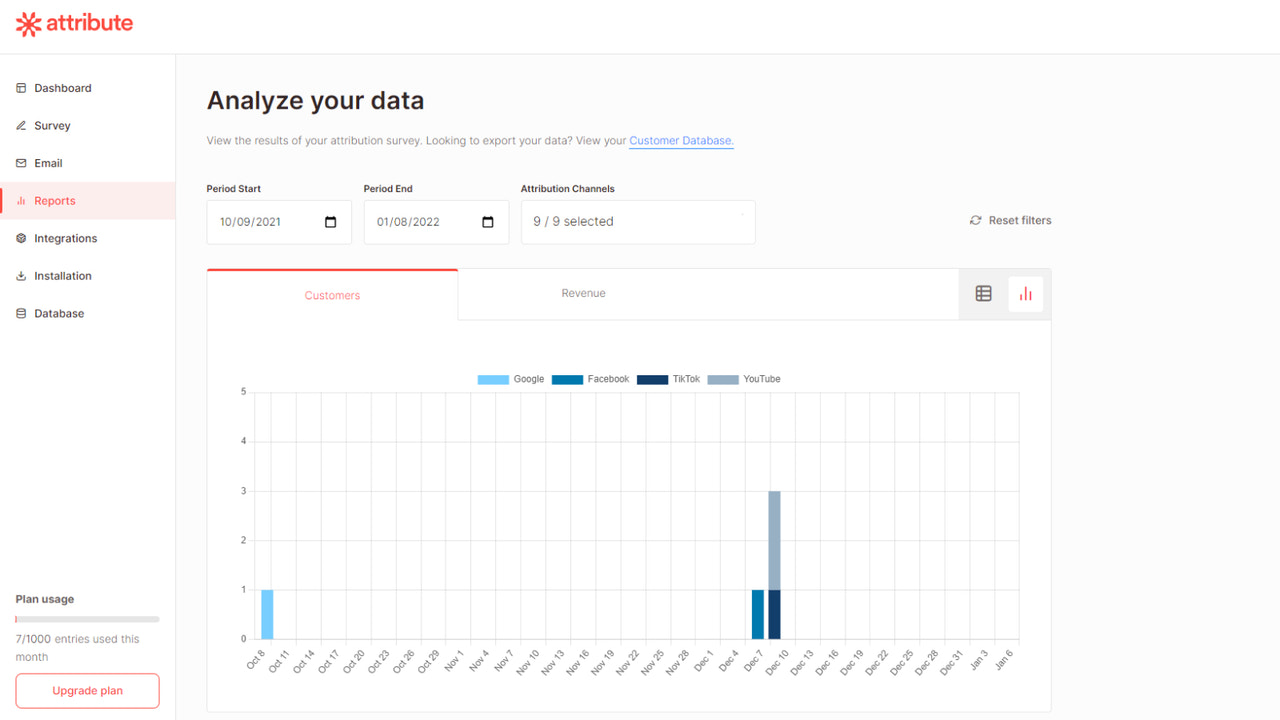Select the bar chart view icon
This screenshot has width=1280, height=720.
1025,293
